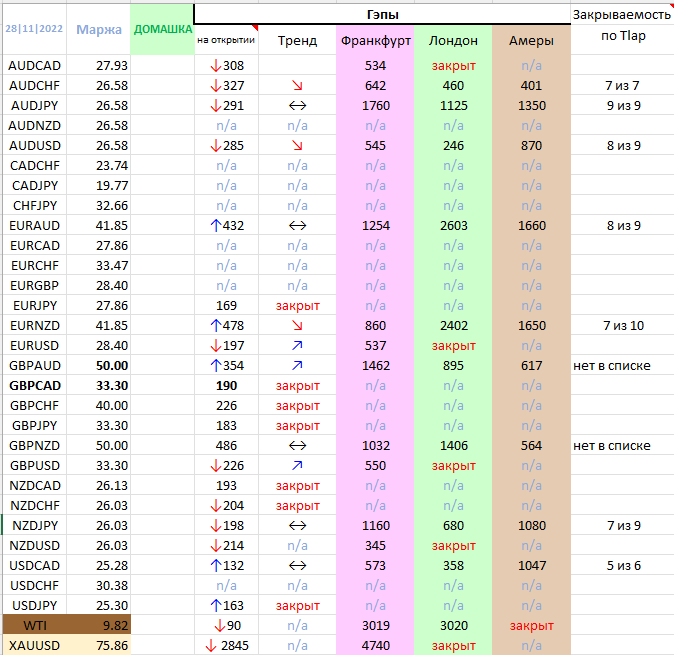Select the USDCHF pair cell
The image size is (674, 655).
[34, 585]
